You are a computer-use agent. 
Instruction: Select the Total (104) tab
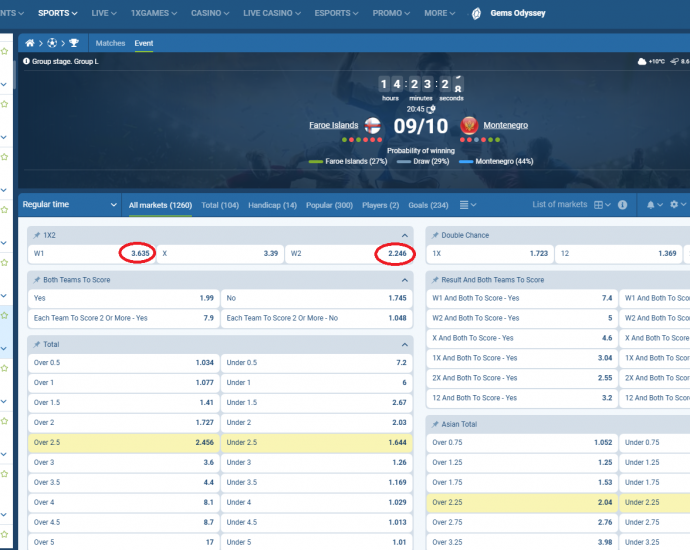click(220, 205)
